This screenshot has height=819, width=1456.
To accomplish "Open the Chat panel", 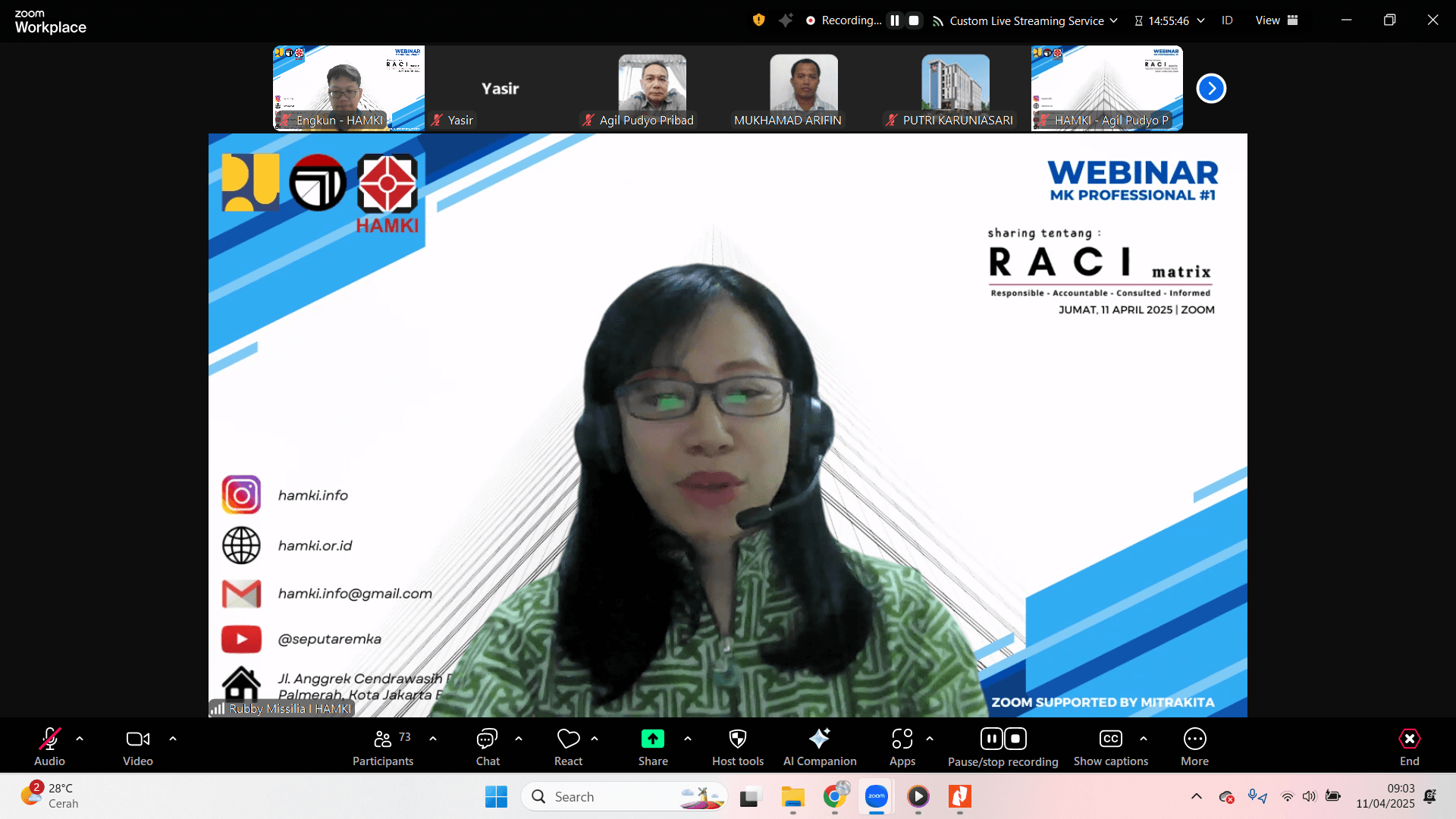I will click(x=487, y=747).
